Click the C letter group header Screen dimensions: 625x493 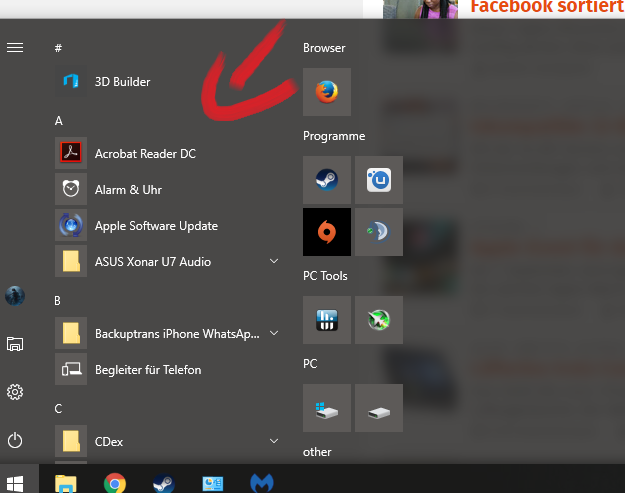click(58, 409)
